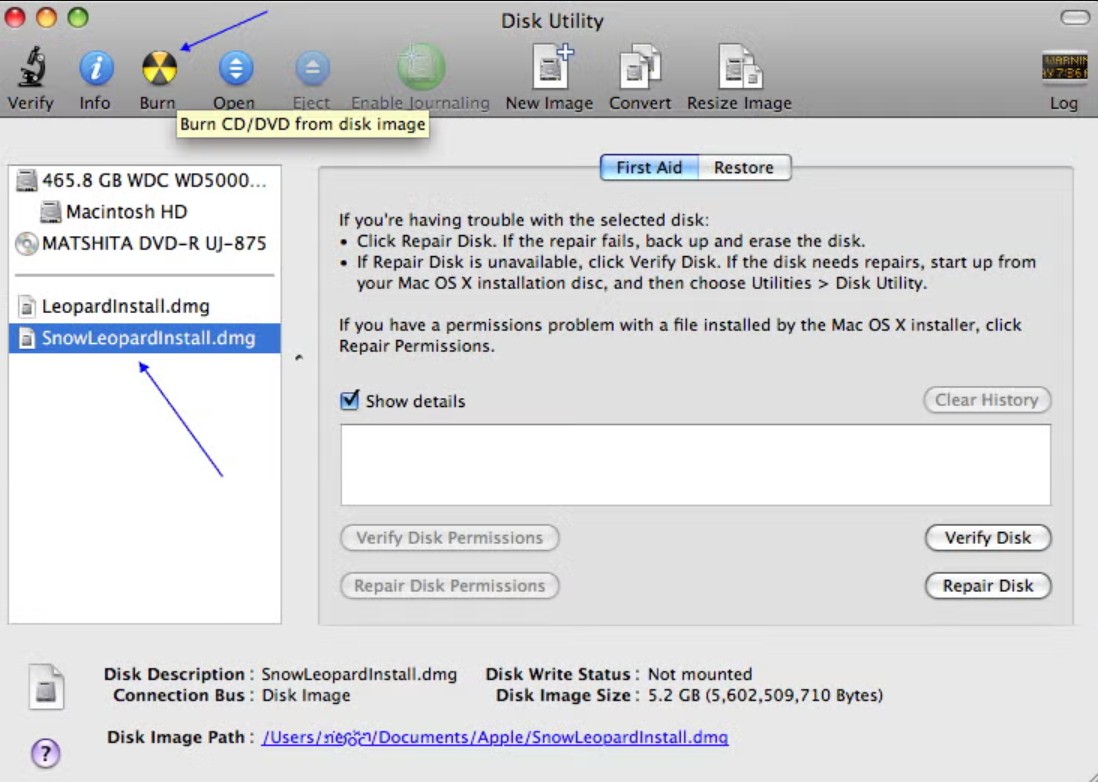Click the Eject toolbar icon
Screen dimensions: 1098x782
pos(310,68)
